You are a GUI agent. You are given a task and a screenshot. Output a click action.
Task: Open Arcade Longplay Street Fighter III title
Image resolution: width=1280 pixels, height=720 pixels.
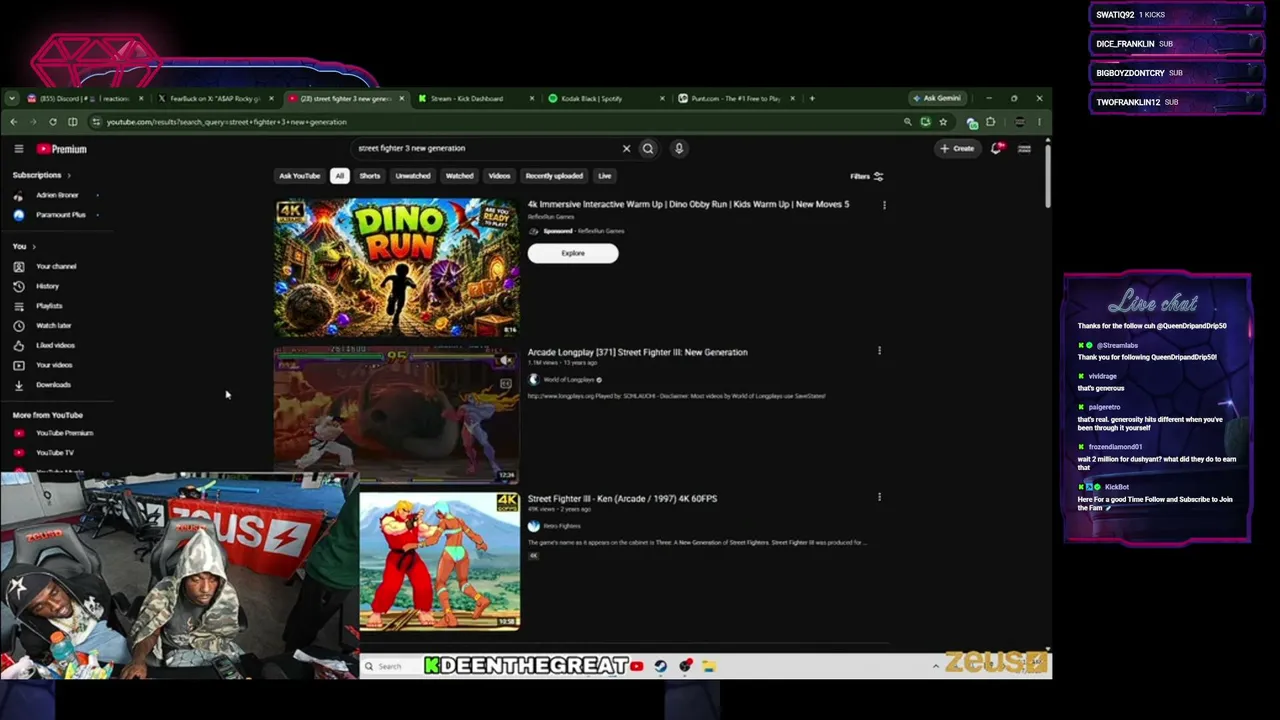637,352
